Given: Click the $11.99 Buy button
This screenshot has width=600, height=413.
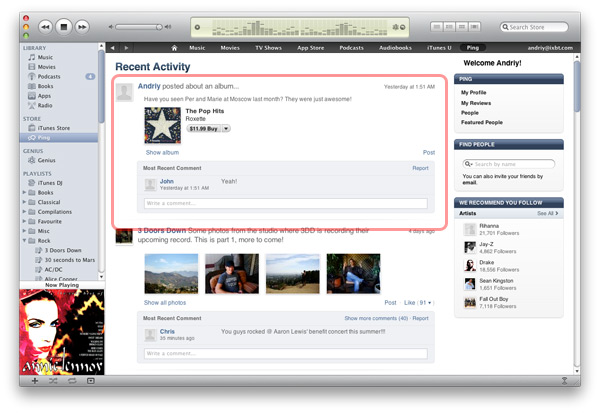Looking at the screenshot, I should pos(204,129).
